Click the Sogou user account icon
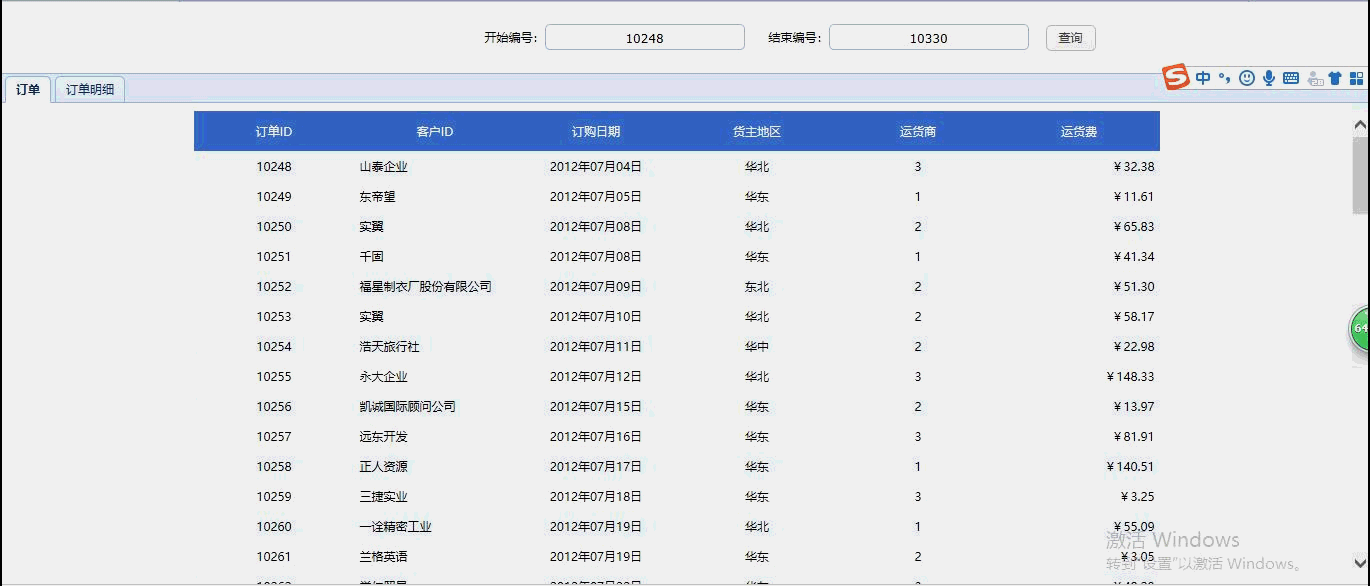The height and width of the screenshot is (586, 1370). click(x=1314, y=78)
